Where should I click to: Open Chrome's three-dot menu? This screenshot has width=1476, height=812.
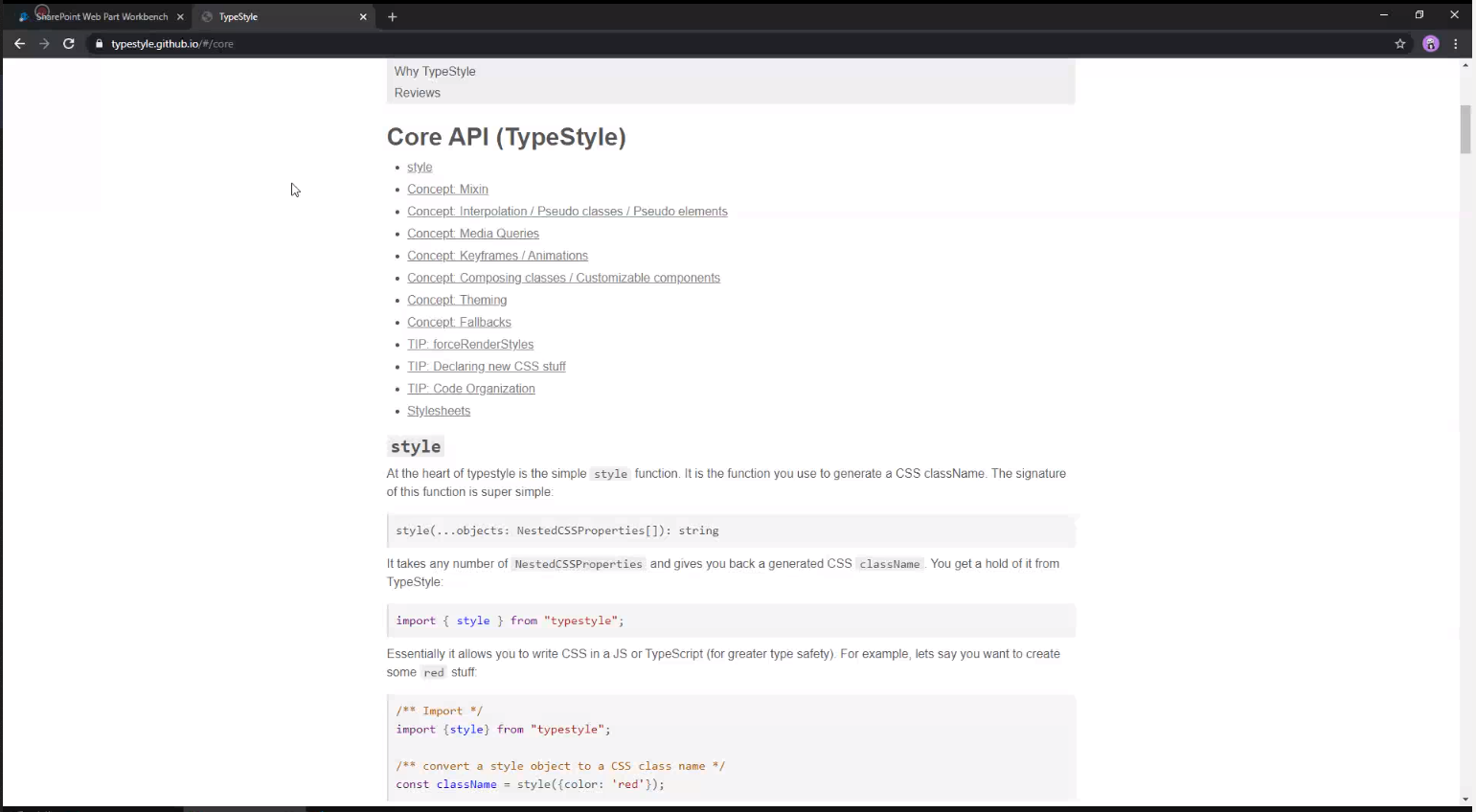pos(1455,43)
